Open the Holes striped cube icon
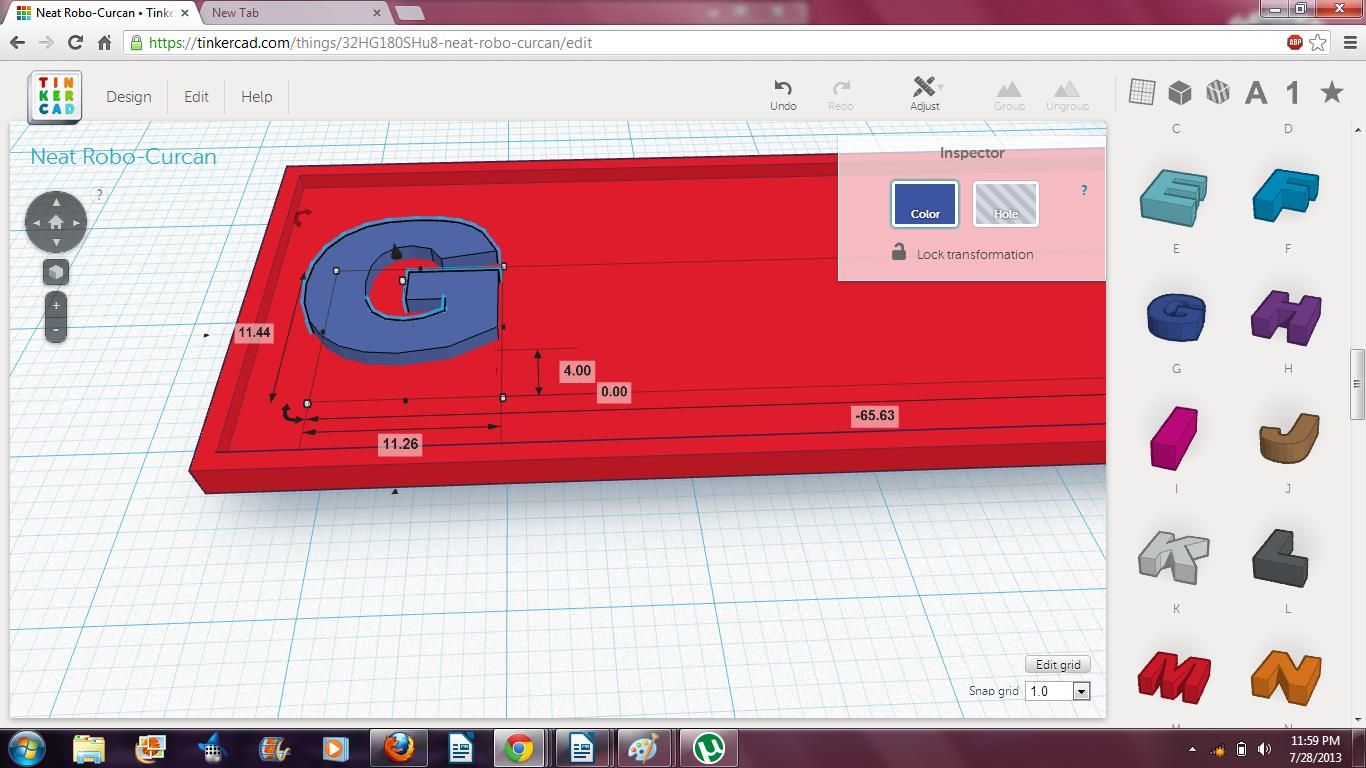This screenshot has width=1366, height=768. point(1218,91)
